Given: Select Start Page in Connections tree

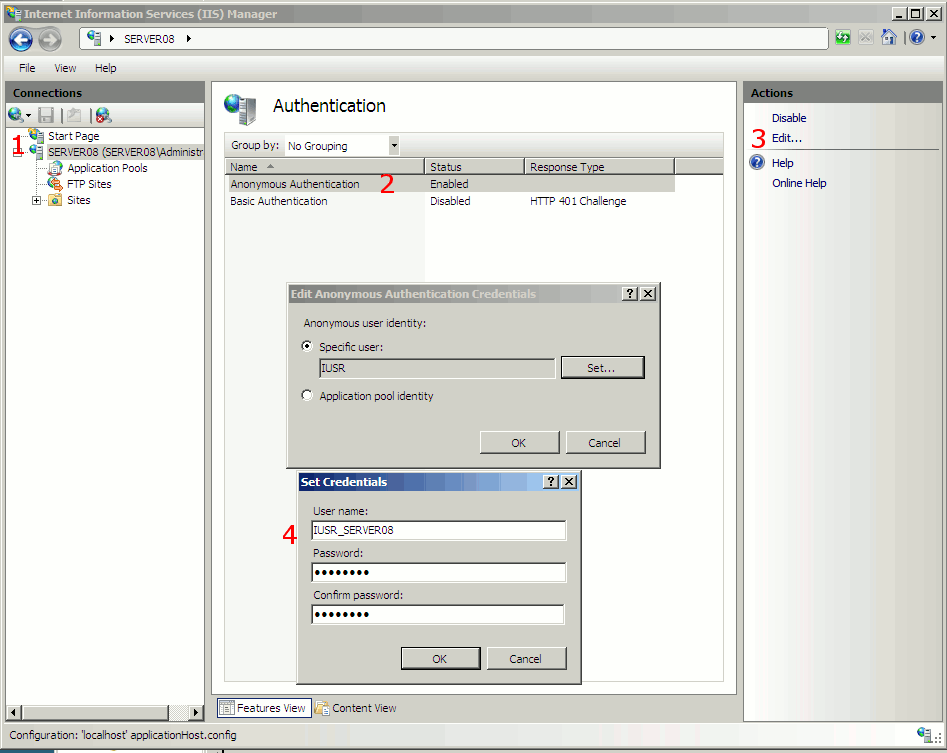Looking at the screenshot, I should pos(74,136).
